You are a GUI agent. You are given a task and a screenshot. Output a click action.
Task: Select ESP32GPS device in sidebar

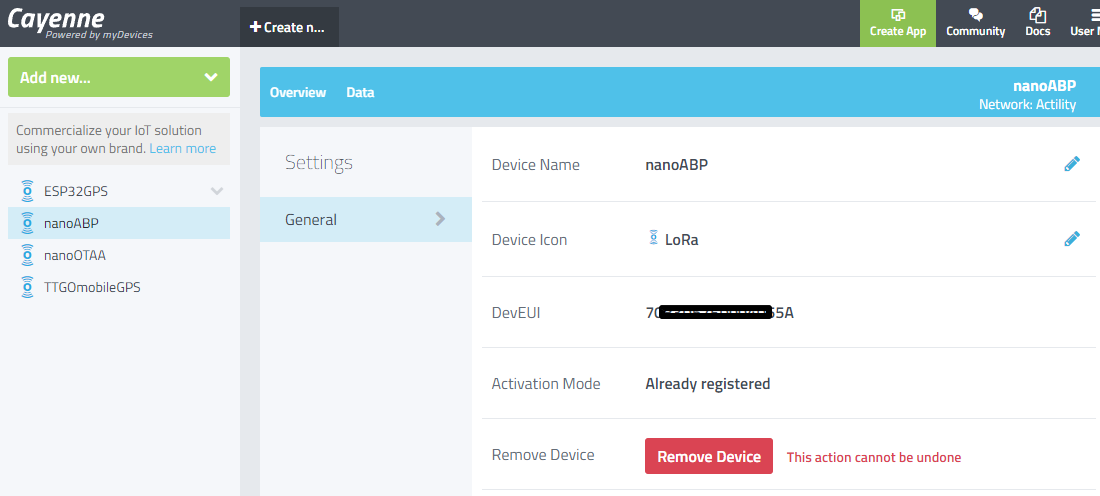pyautogui.click(x=119, y=191)
